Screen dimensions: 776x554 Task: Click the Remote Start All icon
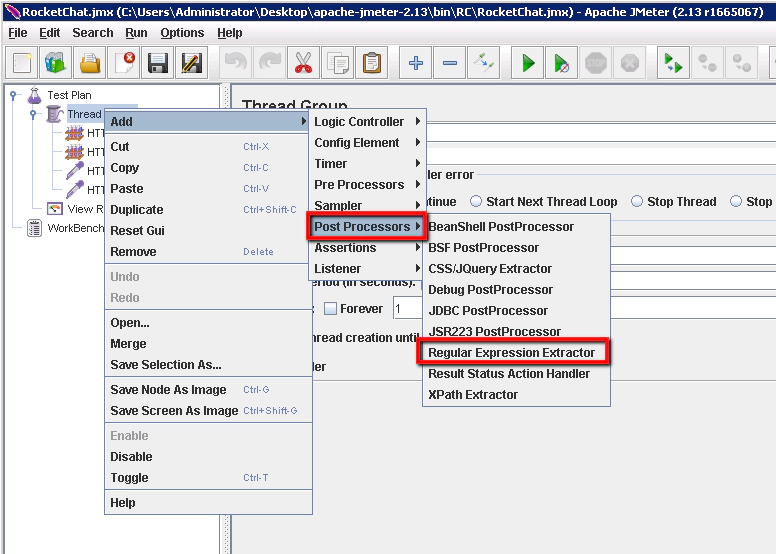pyautogui.click(x=674, y=63)
